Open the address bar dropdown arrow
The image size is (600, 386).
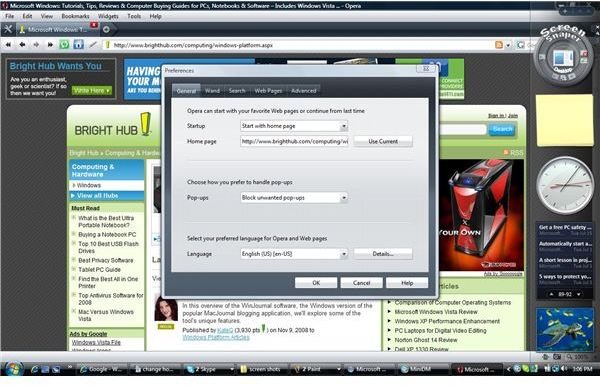pyautogui.click(x=508, y=45)
